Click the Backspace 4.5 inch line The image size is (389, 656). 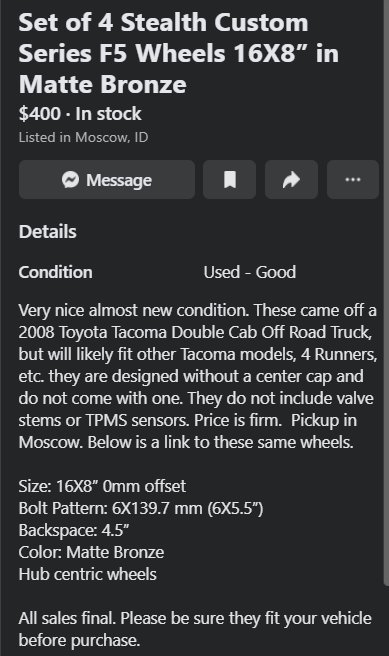coord(74,530)
